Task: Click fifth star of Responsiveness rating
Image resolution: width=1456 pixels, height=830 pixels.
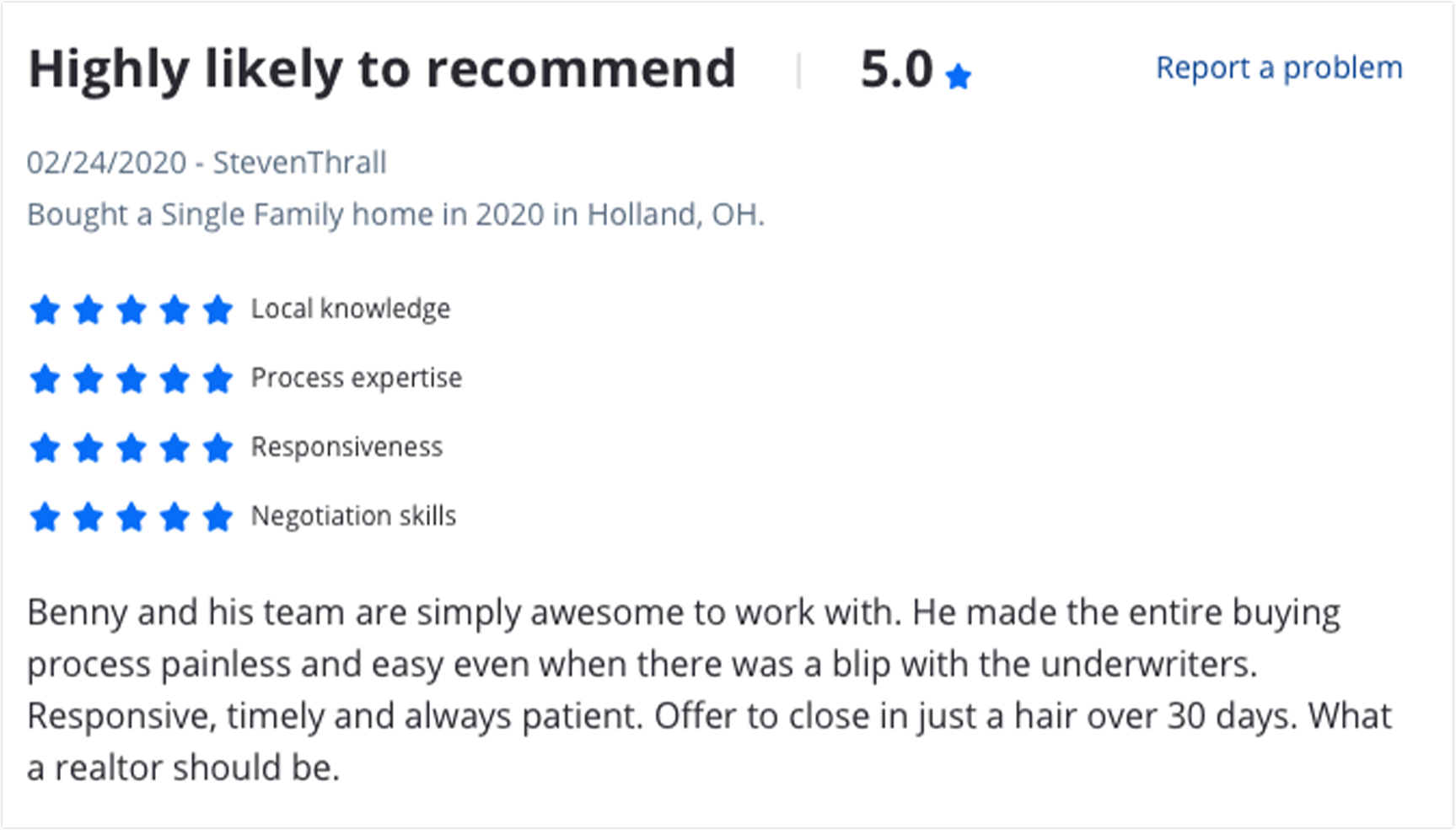Action: click(x=218, y=448)
